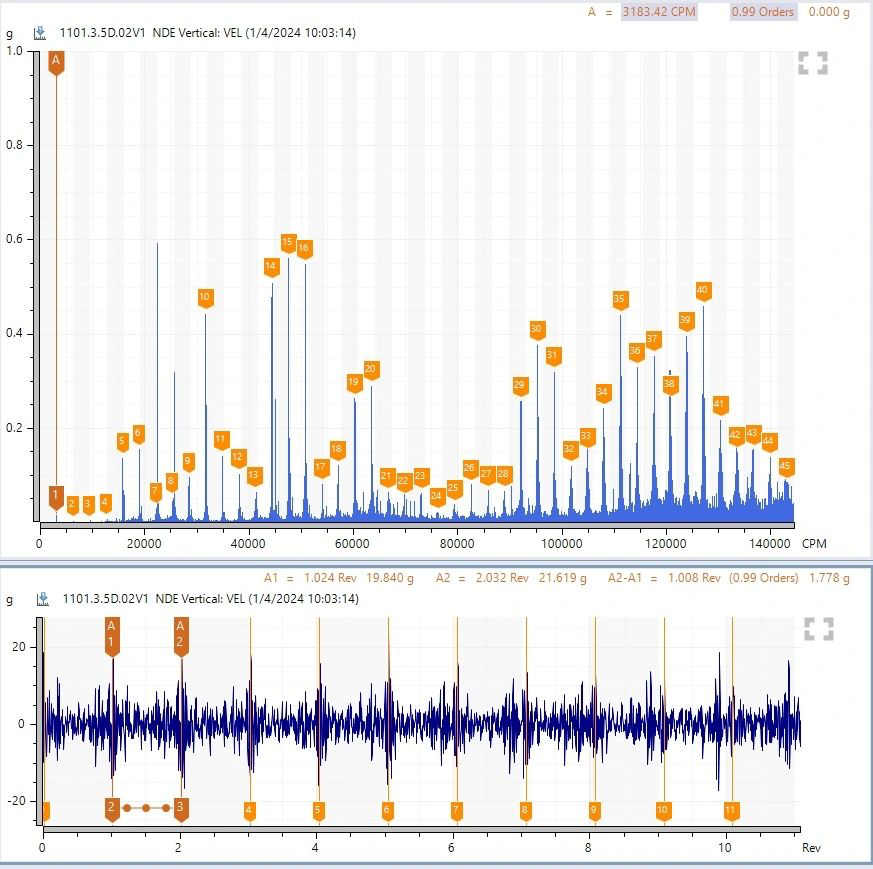Select waveform bottom marker 2
Image resolution: width=873 pixels, height=869 pixels.
pos(112,808)
